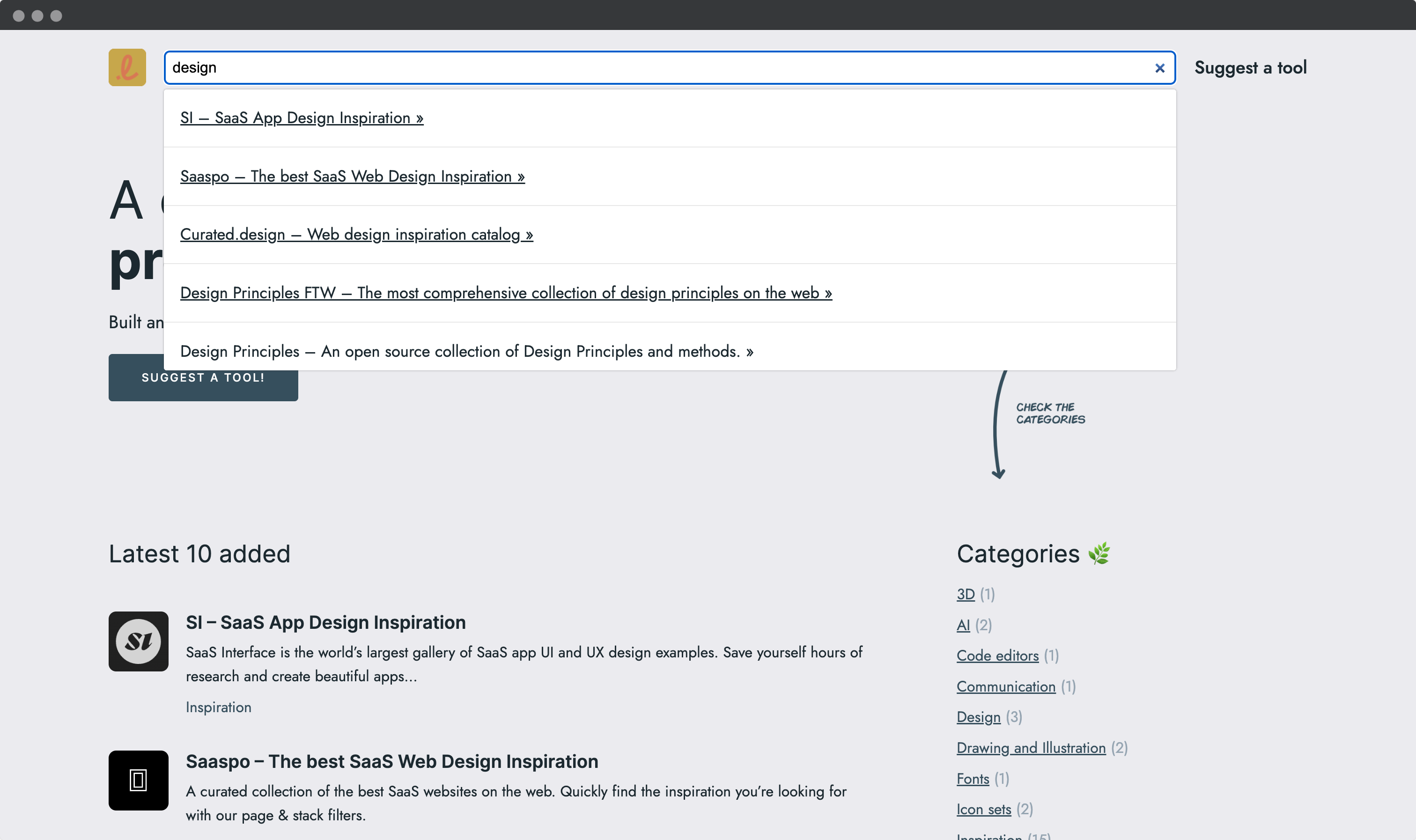The image size is (1416, 840).
Task: Browse the Fonts category
Action: (x=973, y=779)
